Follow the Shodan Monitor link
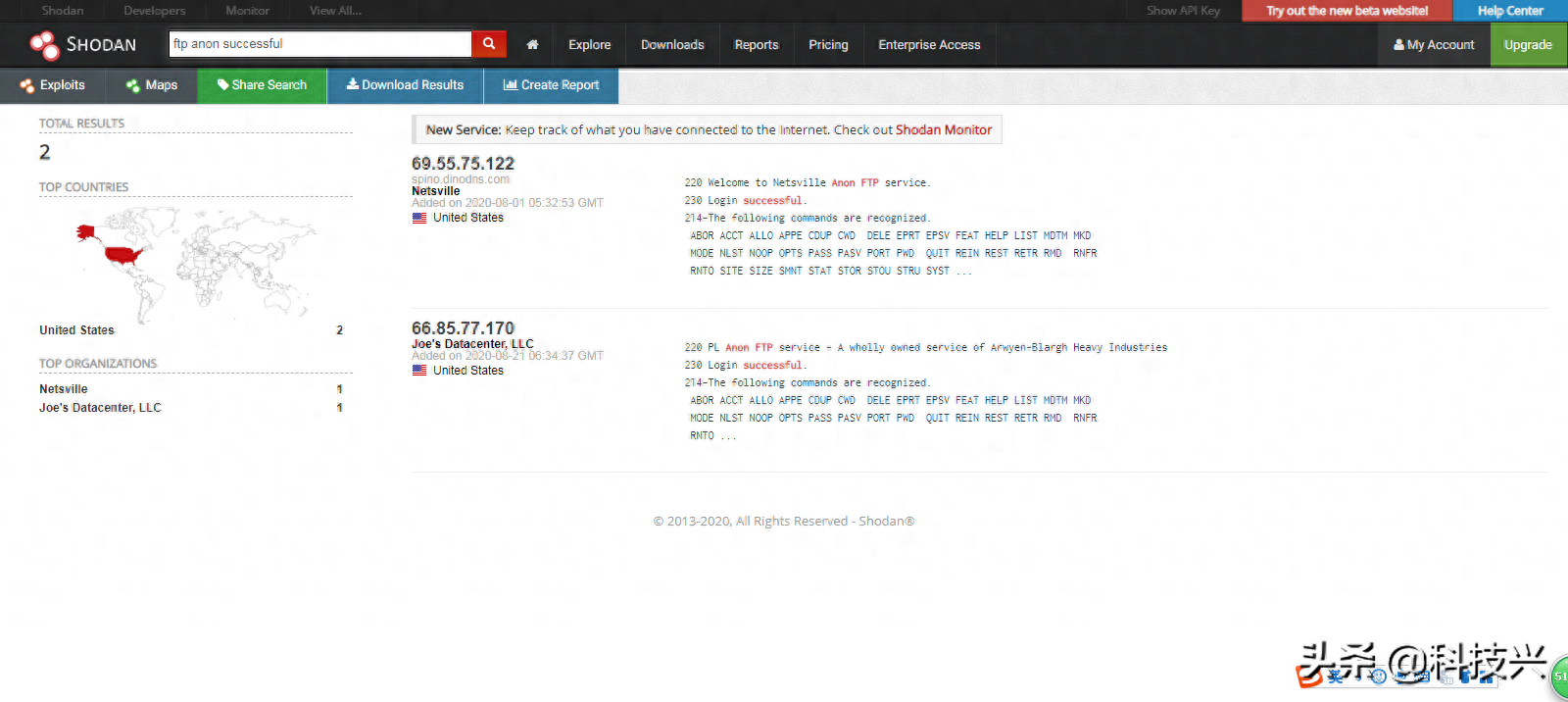 pos(944,129)
